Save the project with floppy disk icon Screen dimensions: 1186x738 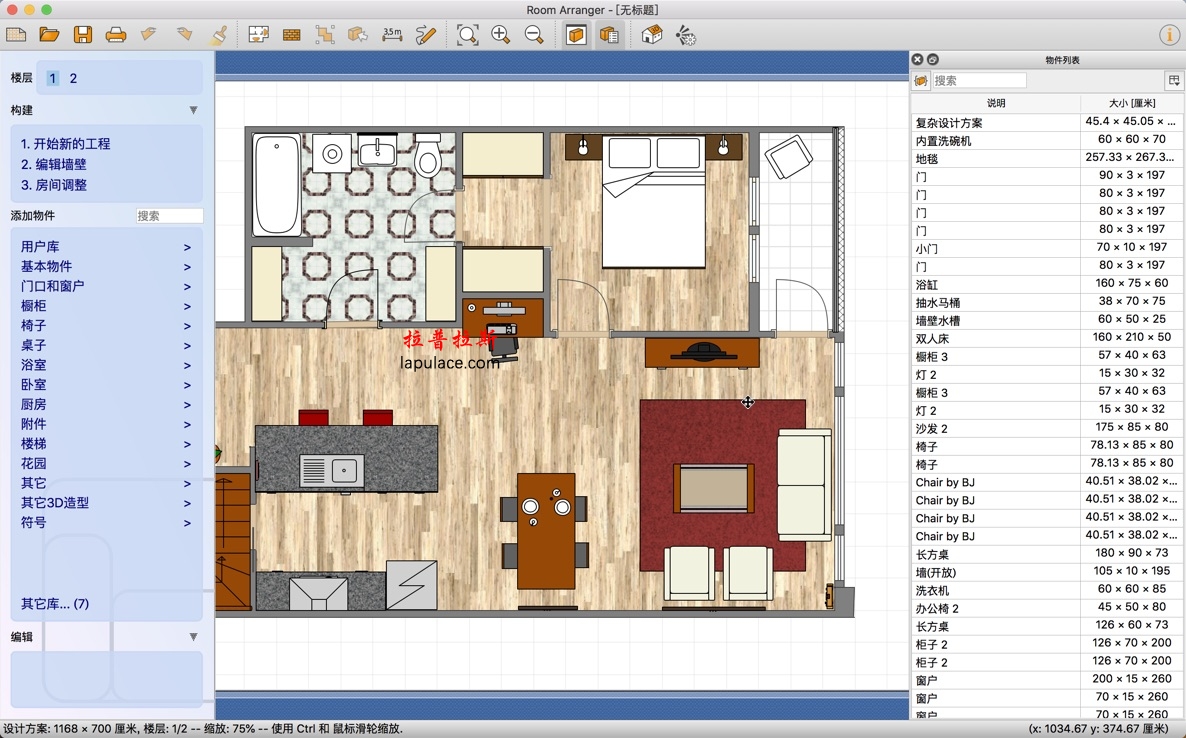pos(82,35)
